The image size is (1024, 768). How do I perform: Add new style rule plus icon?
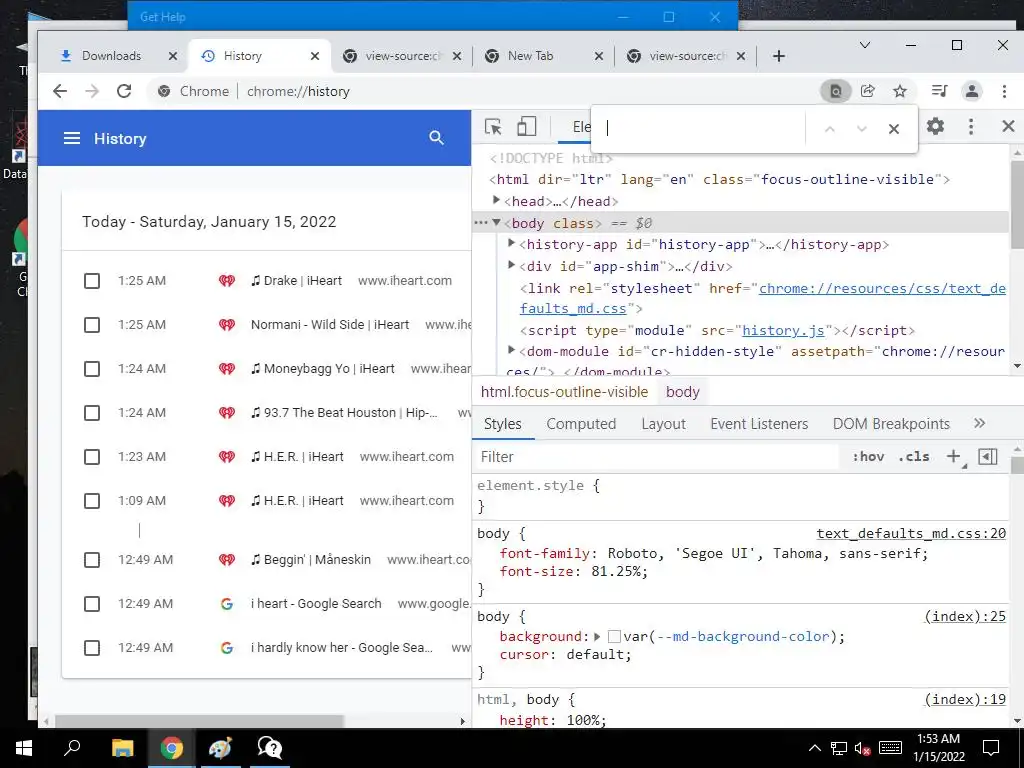pos(955,456)
